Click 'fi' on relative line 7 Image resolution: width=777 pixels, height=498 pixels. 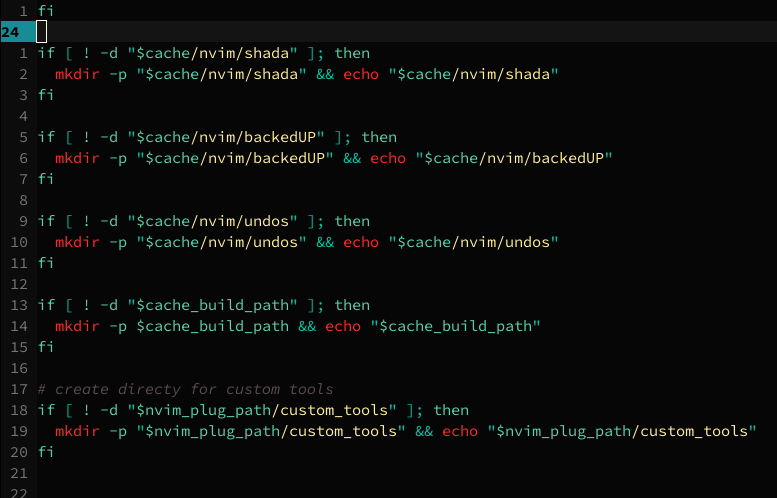(46, 179)
